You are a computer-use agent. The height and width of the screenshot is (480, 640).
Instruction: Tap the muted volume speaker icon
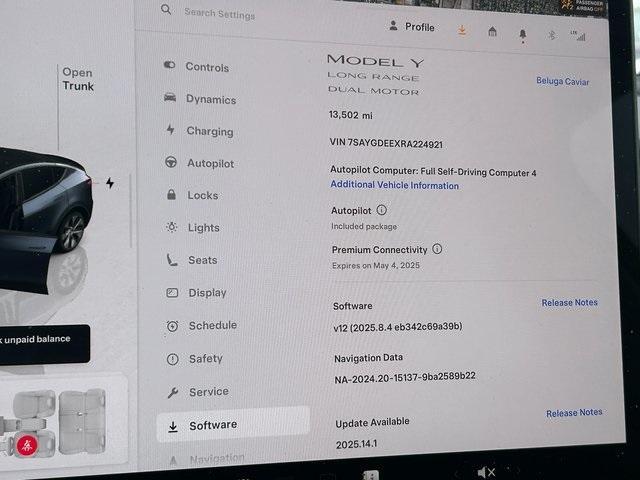click(x=486, y=472)
